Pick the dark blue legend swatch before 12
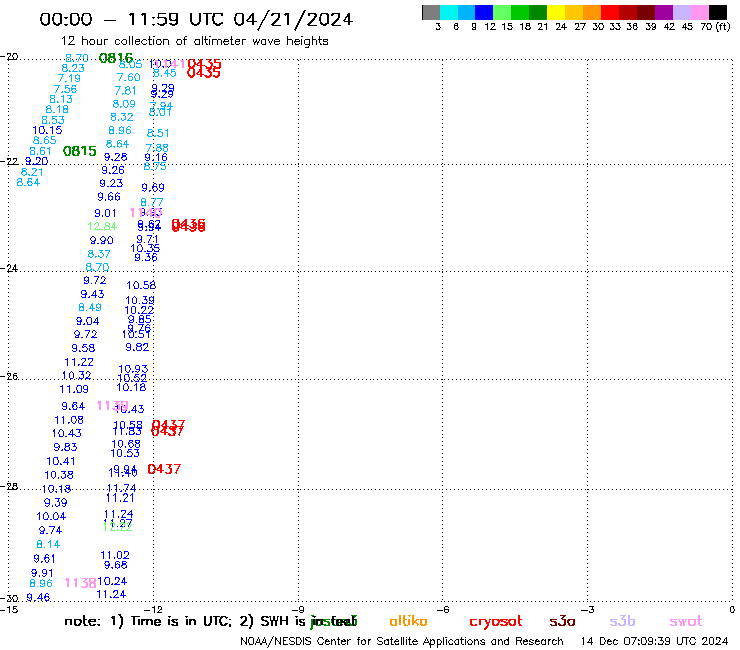This screenshot has width=740, height=650. (x=485, y=12)
